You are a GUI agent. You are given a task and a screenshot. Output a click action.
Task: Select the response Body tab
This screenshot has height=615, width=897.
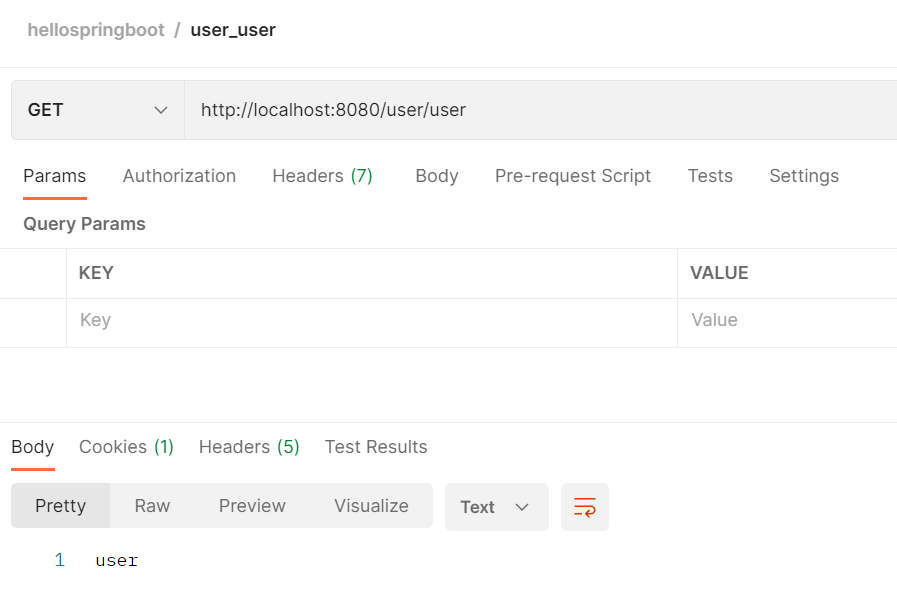click(33, 447)
